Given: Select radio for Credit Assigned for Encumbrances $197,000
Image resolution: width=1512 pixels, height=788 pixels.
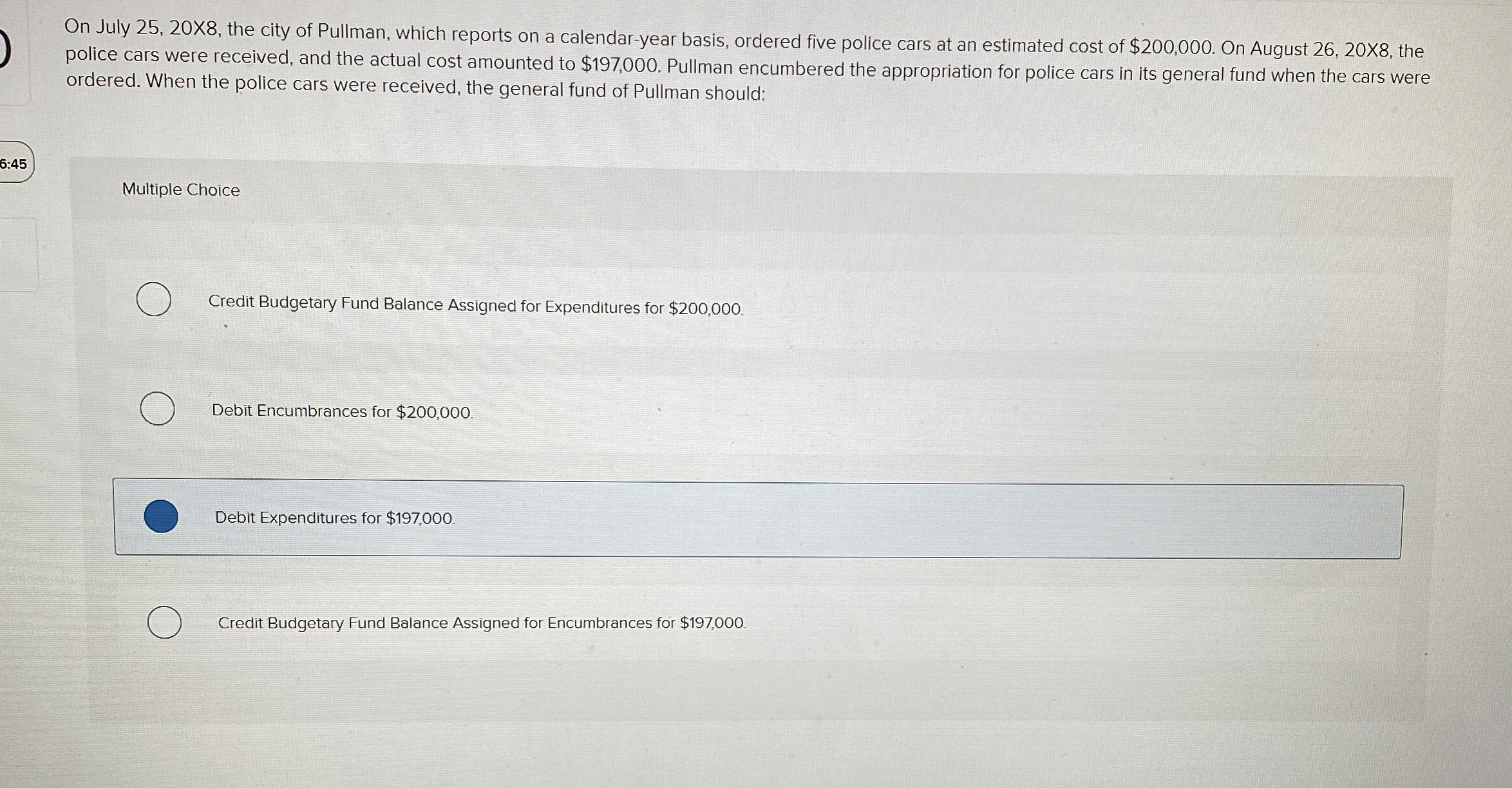Looking at the screenshot, I should pyautogui.click(x=164, y=622).
